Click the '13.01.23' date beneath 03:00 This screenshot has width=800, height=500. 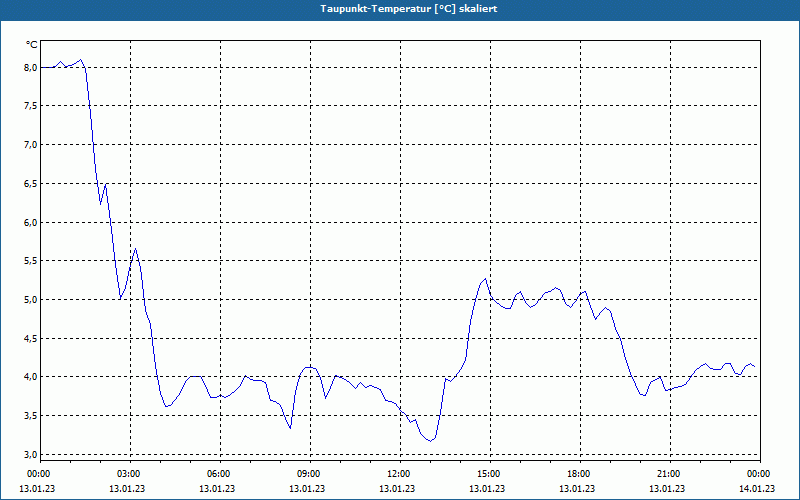click(x=127, y=489)
